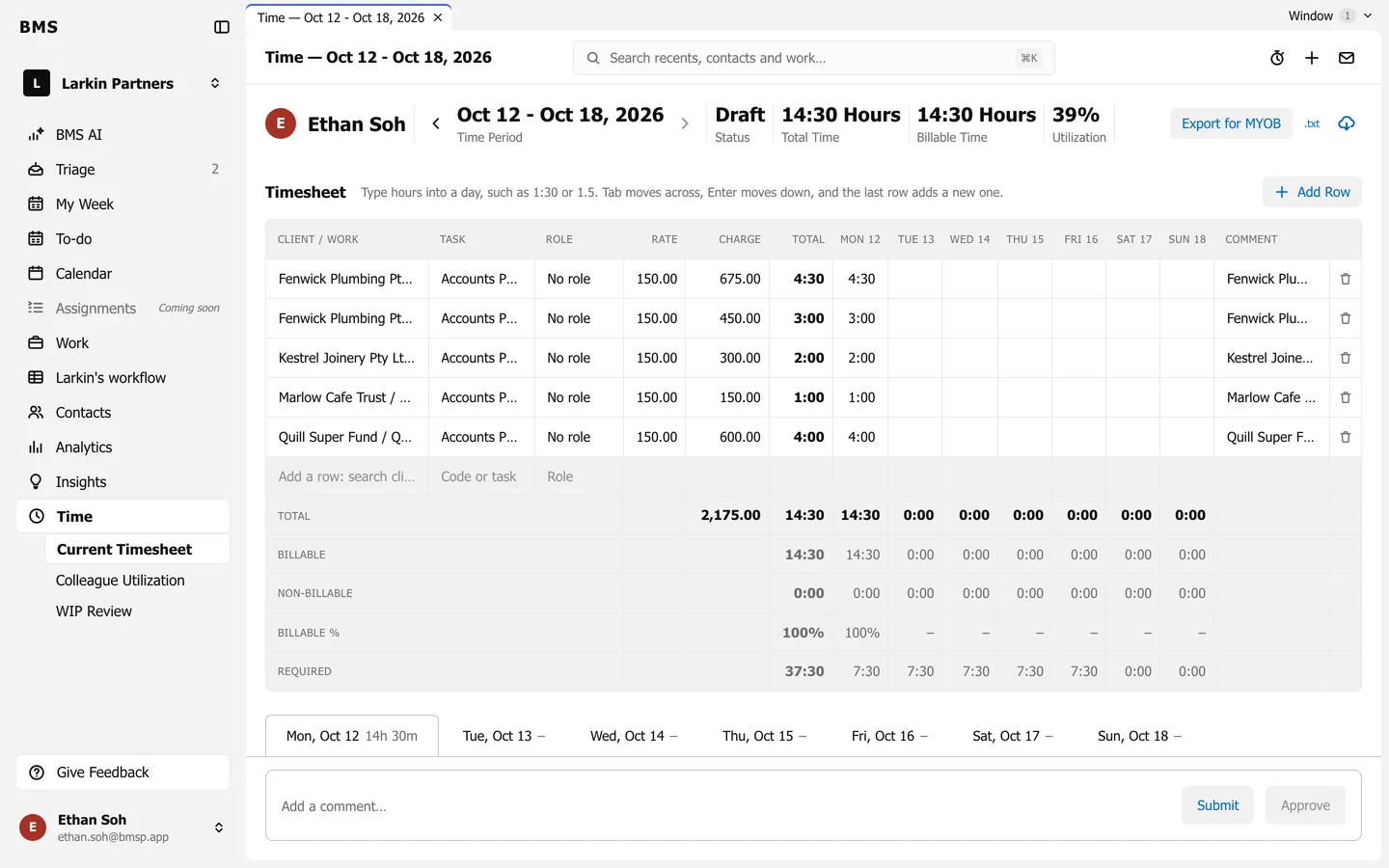Click the plus icon in top bar
1389x868 pixels.
(1312, 58)
